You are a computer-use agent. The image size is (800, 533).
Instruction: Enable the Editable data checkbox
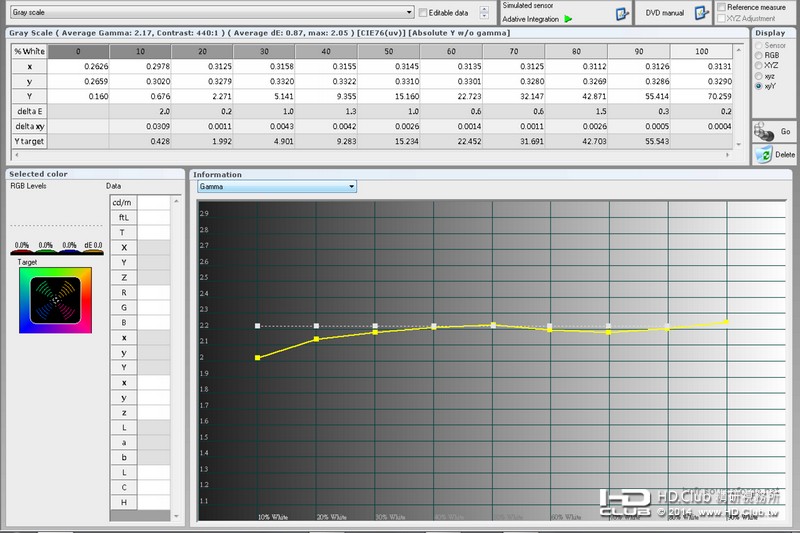coord(423,13)
